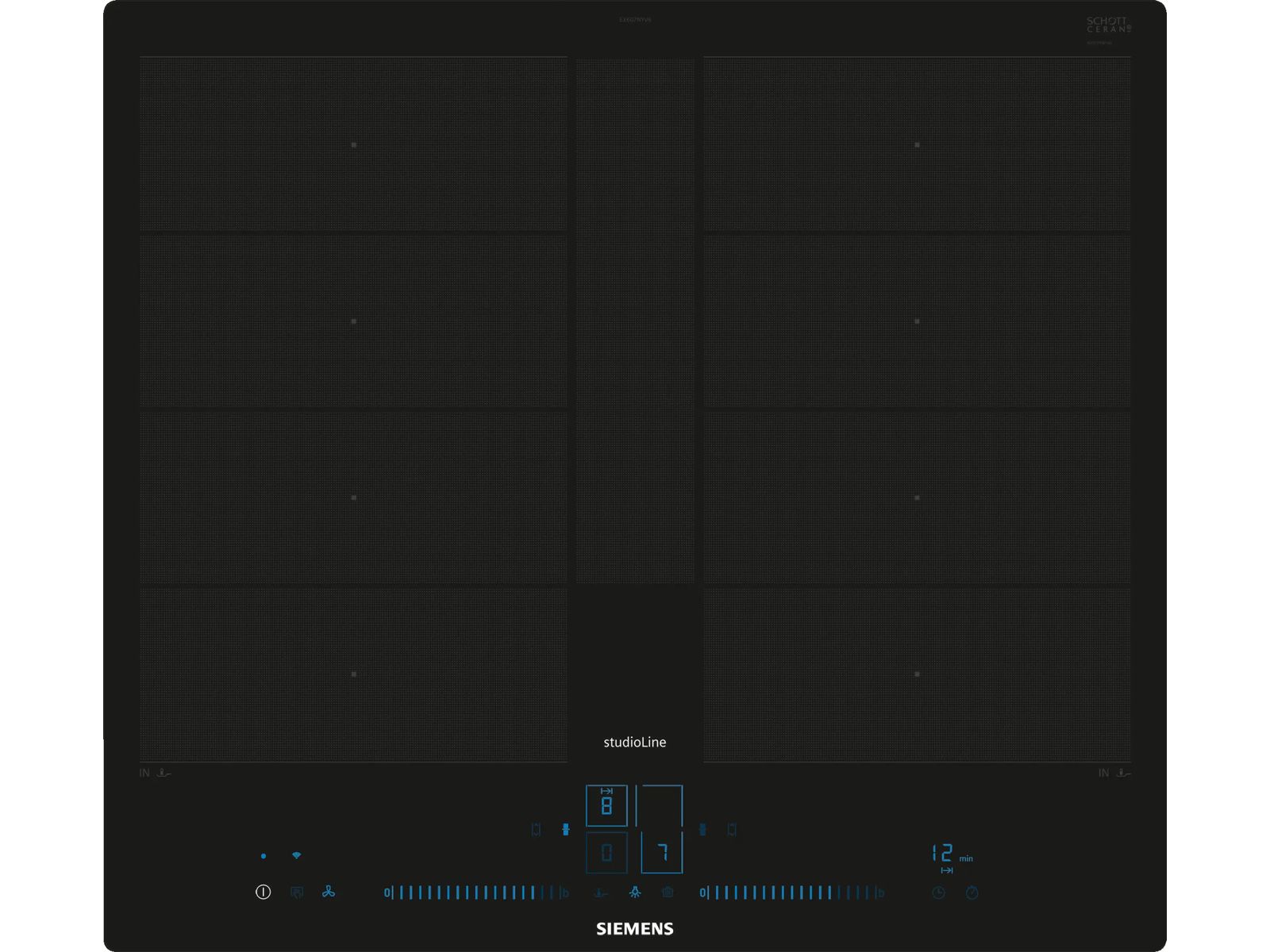Select the bottom-left cooking zone showing 0
Screen dimensions: 1270x952
(606, 853)
